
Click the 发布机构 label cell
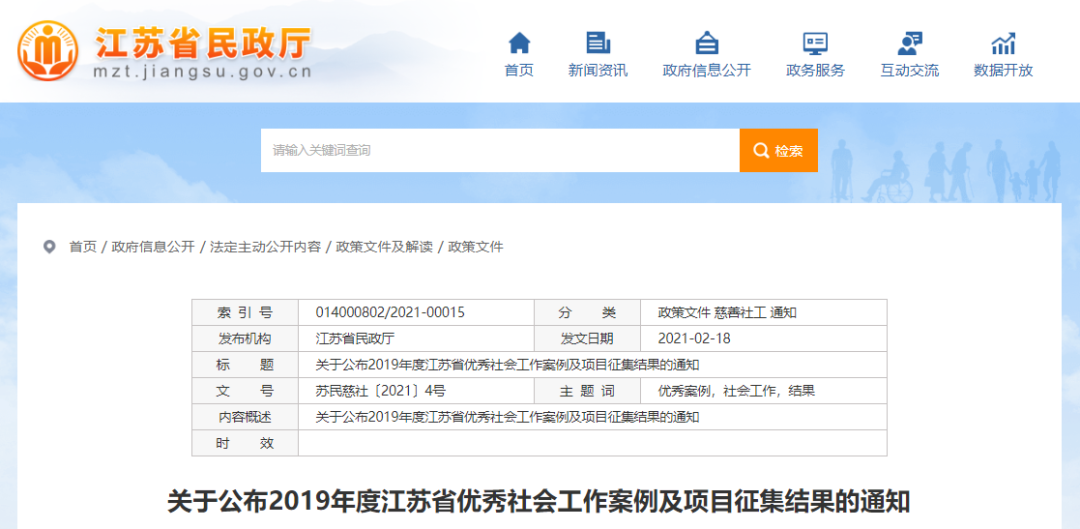[245, 339]
